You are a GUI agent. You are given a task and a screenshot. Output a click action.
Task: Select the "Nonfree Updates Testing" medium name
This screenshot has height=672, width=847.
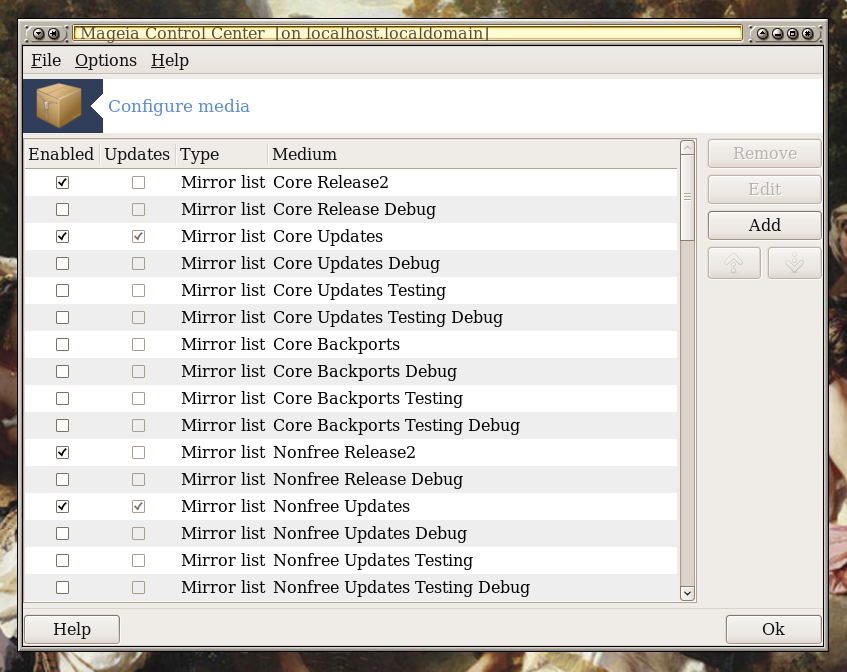click(373, 561)
